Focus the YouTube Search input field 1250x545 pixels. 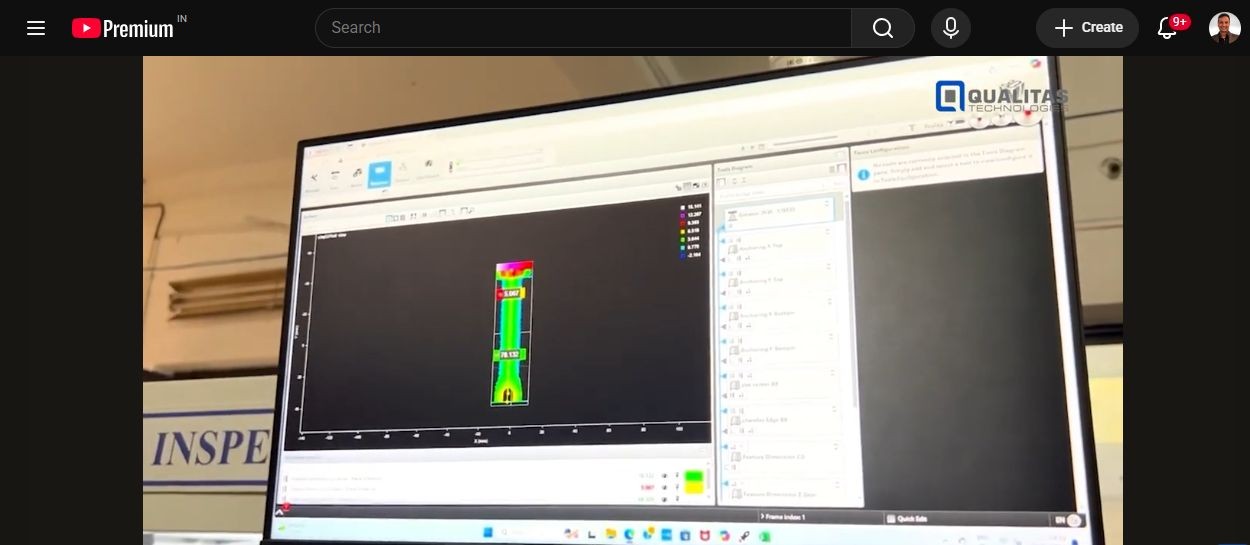(x=583, y=28)
